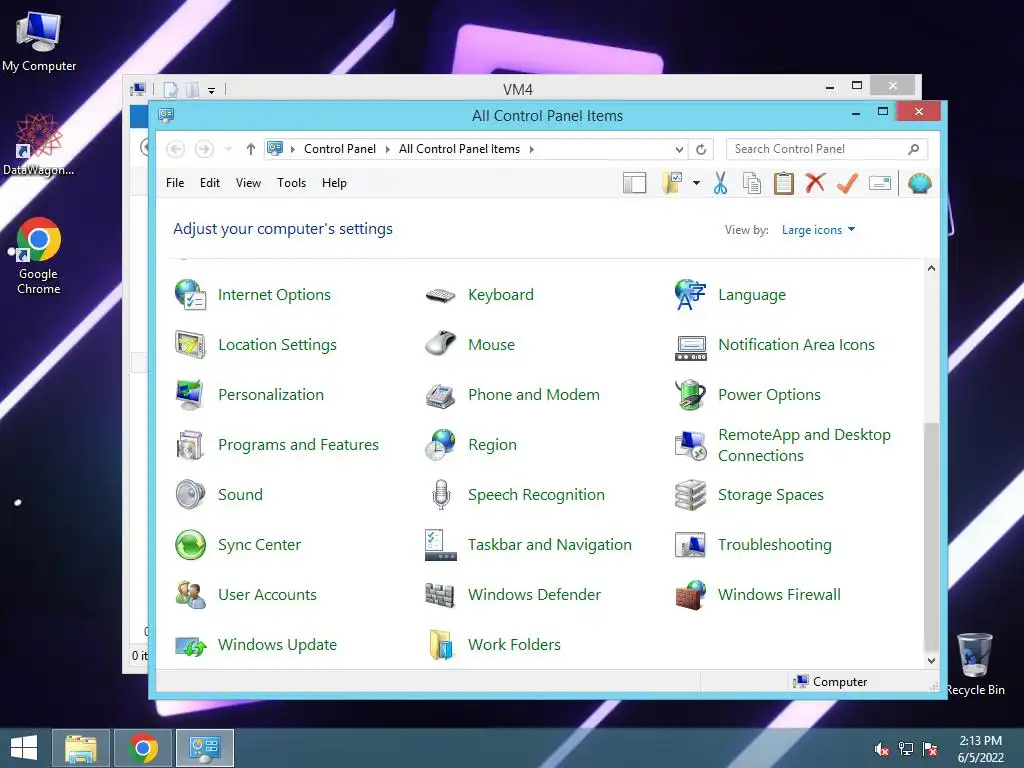
Task: Open the Language settings icon
Action: [690, 295]
